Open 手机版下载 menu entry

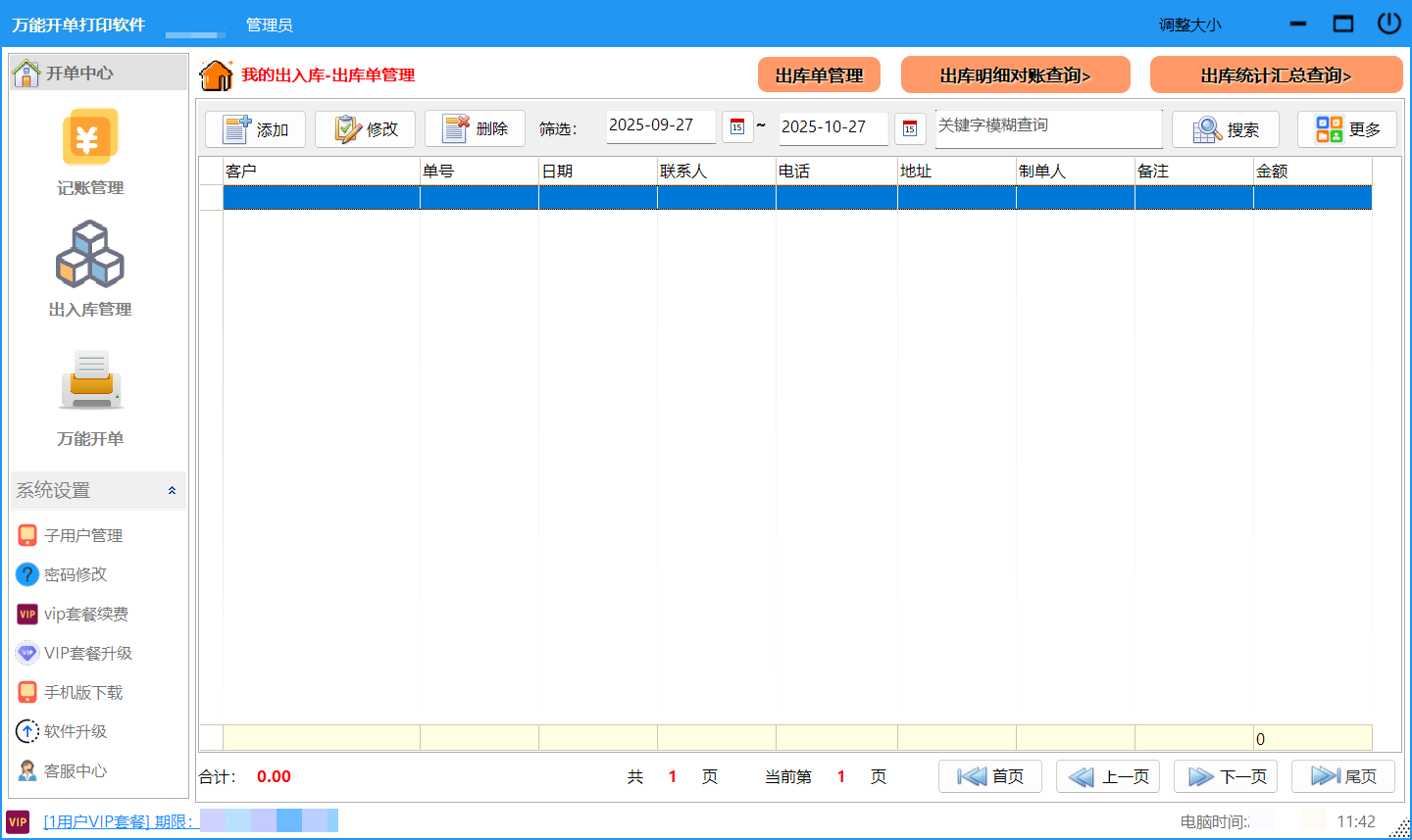(x=83, y=692)
